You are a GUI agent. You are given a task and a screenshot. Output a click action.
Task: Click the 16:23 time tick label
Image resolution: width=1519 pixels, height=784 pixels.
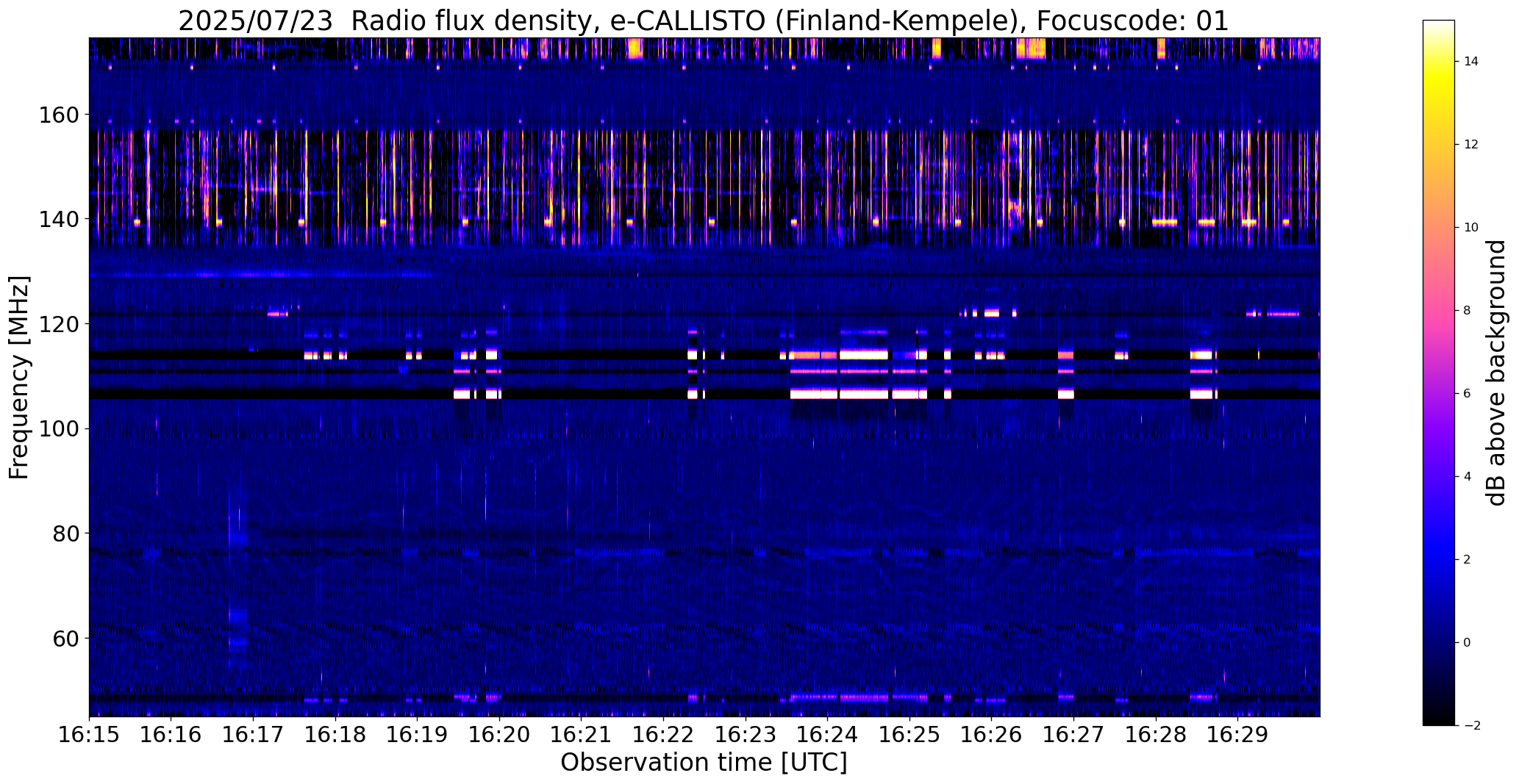click(746, 735)
